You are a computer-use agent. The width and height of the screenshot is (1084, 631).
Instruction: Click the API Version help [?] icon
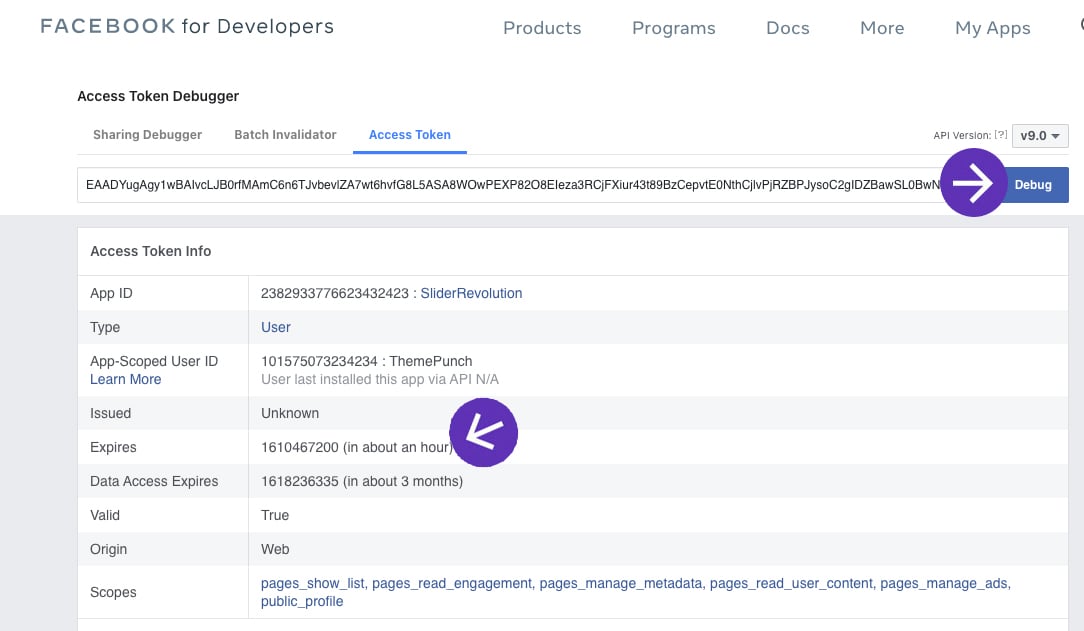point(1000,135)
